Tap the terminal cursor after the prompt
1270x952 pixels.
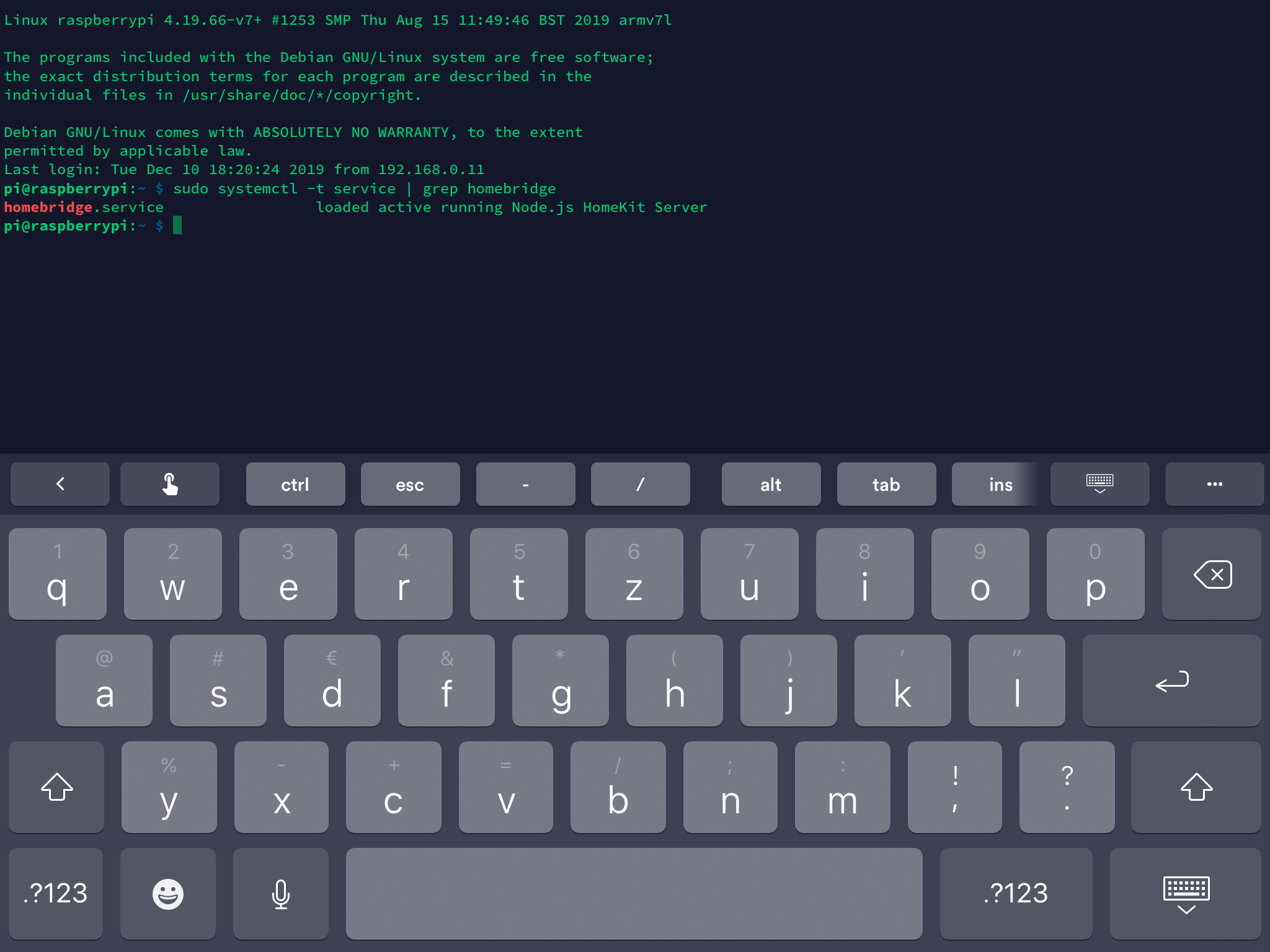177,226
